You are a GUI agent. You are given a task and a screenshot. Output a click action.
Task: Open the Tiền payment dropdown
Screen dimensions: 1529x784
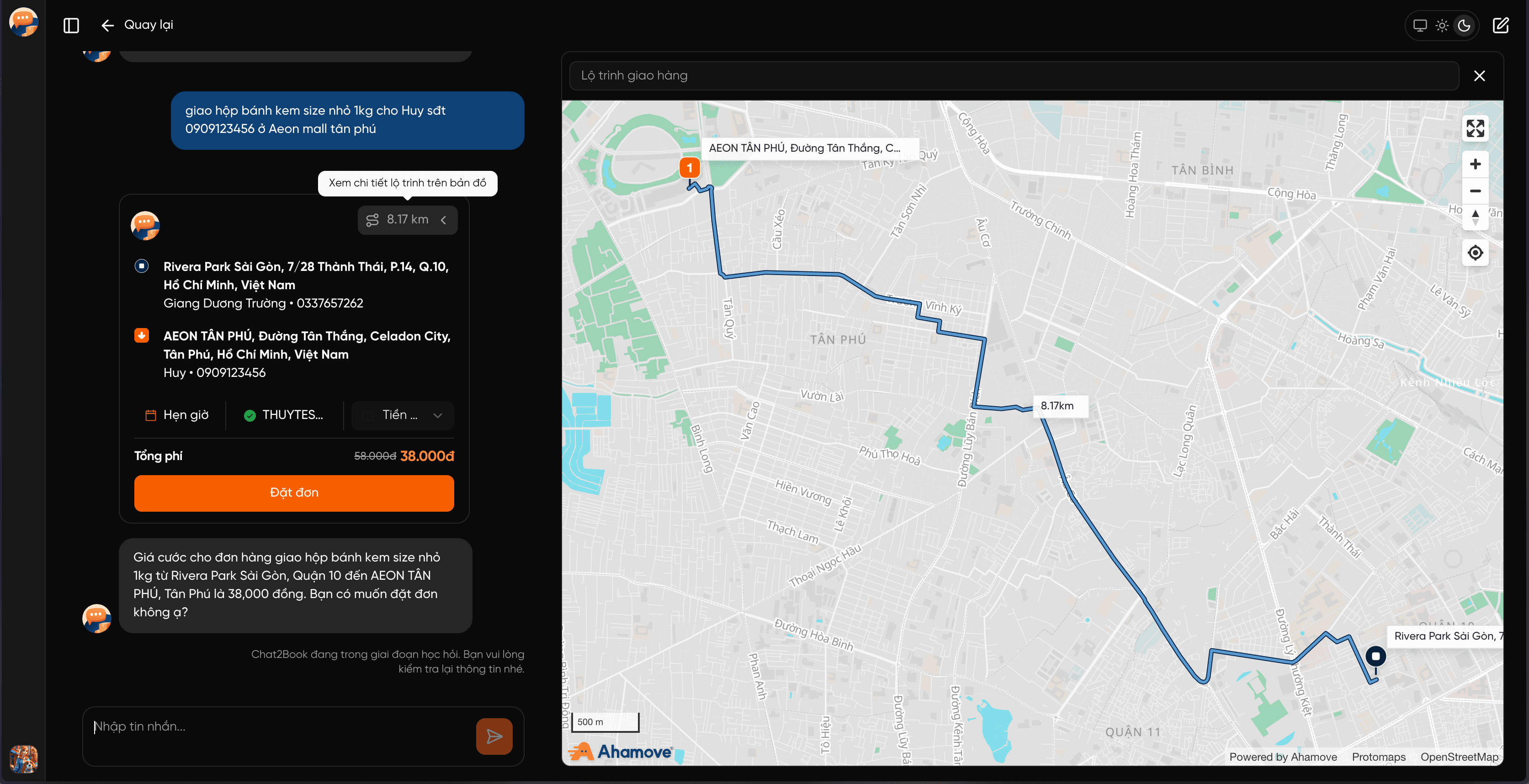[403, 415]
